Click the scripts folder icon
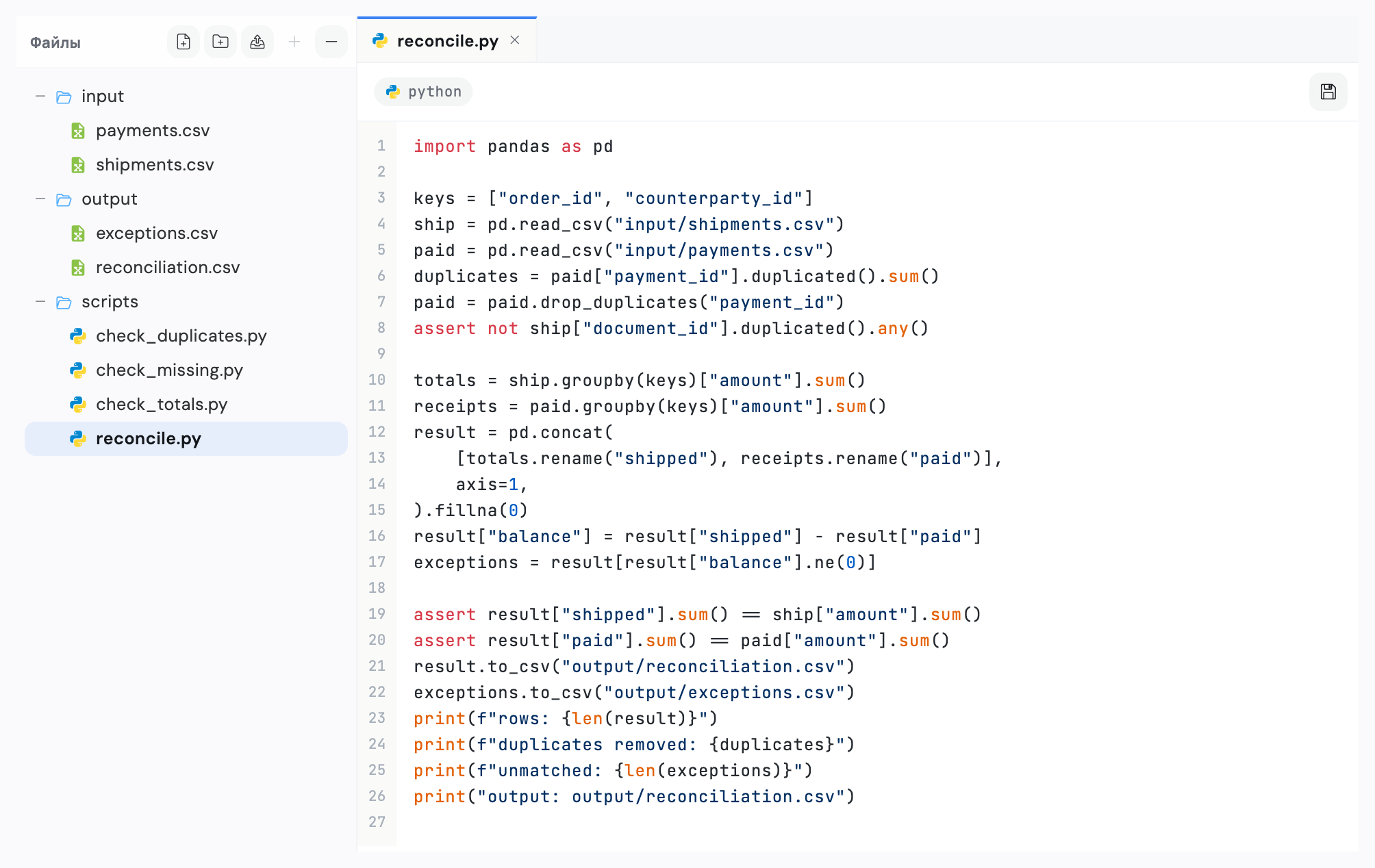1375x868 pixels. coord(64,303)
